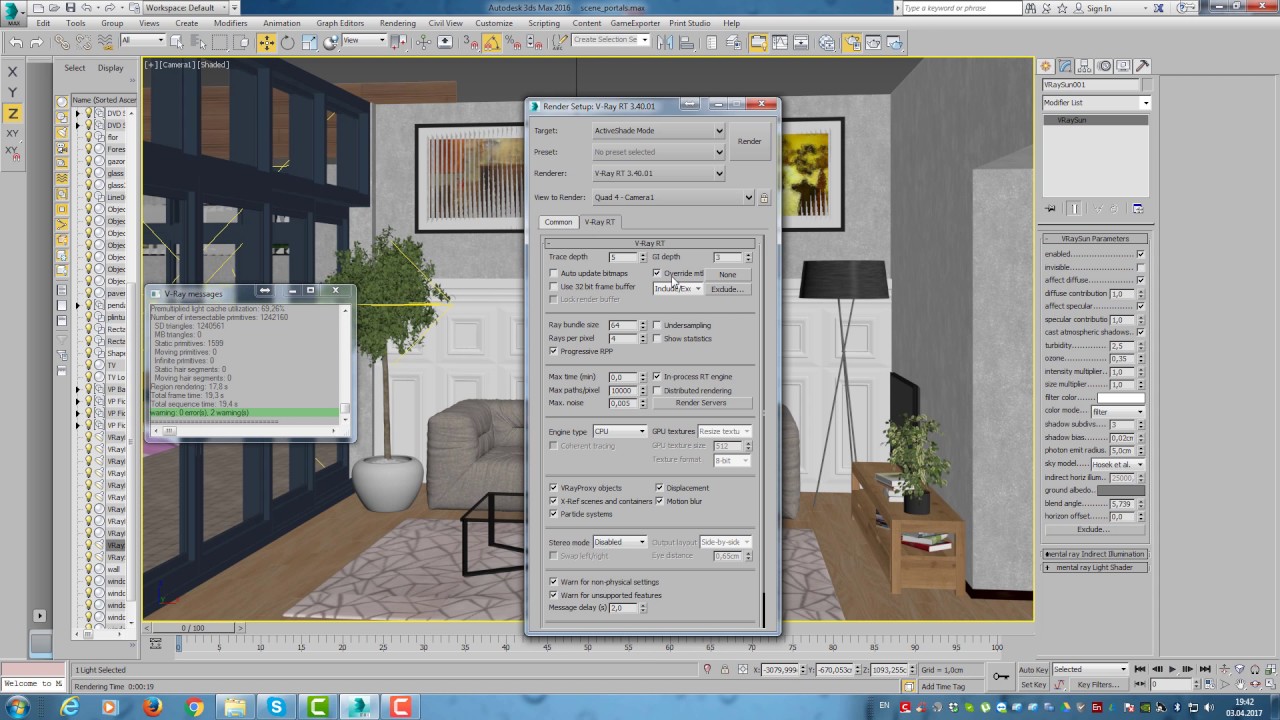The height and width of the screenshot is (720, 1280).
Task: Toggle the Angle Snap tool
Action: 492,42
